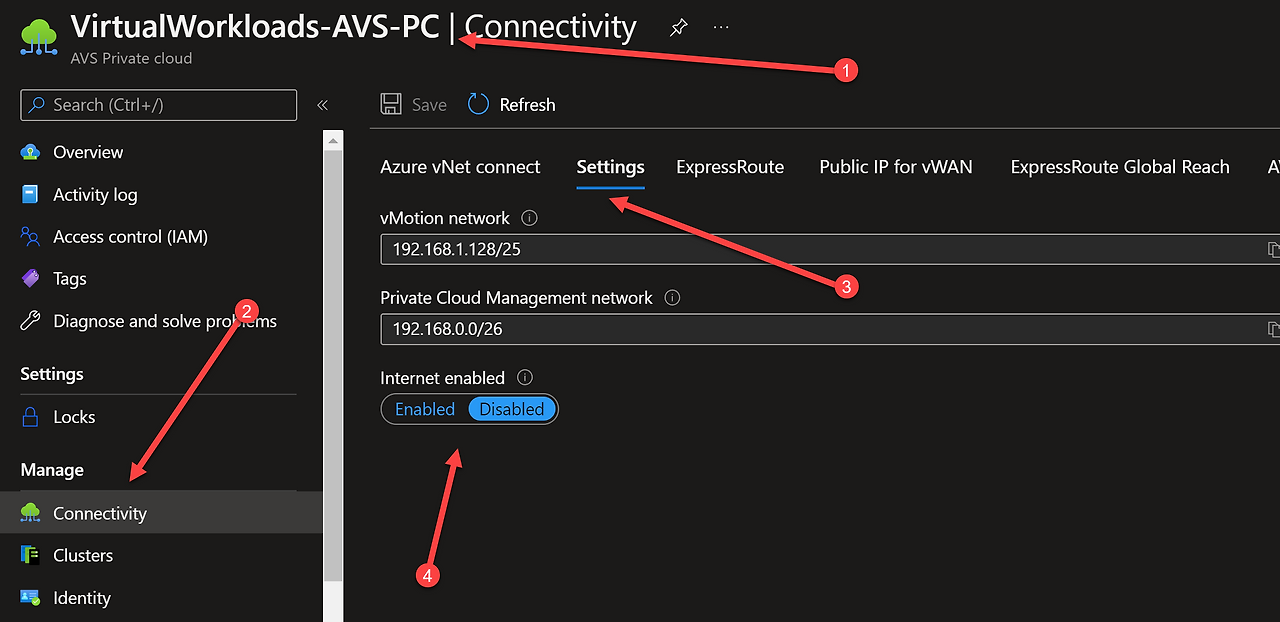Click Internet enabled info icon
Image resolution: width=1280 pixels, height=622 pixels.
[525, 378]
